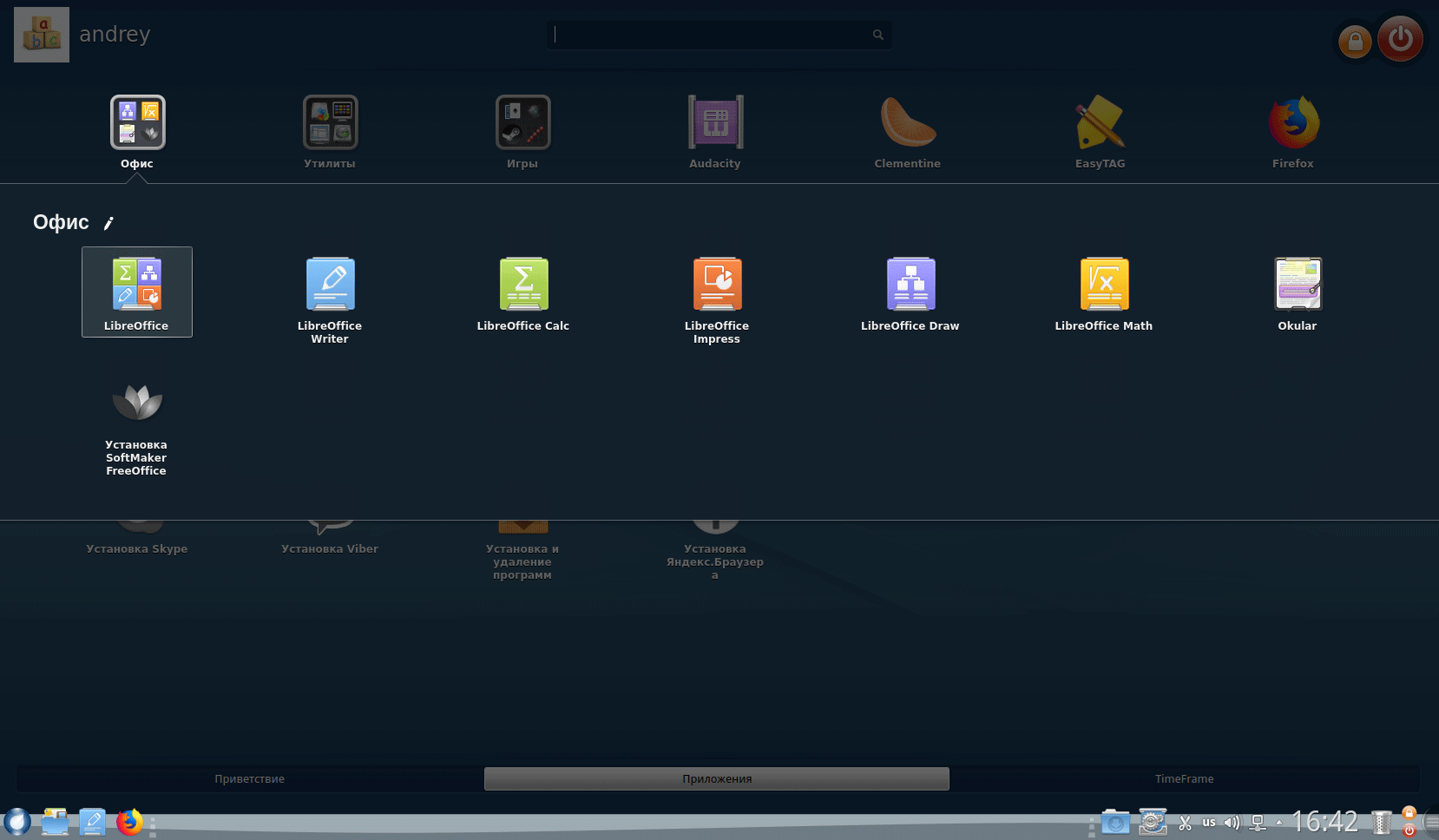1439x840 pixels.
Task: Open the LibreOffice start center icon
Action: click(x=137, y=285)
